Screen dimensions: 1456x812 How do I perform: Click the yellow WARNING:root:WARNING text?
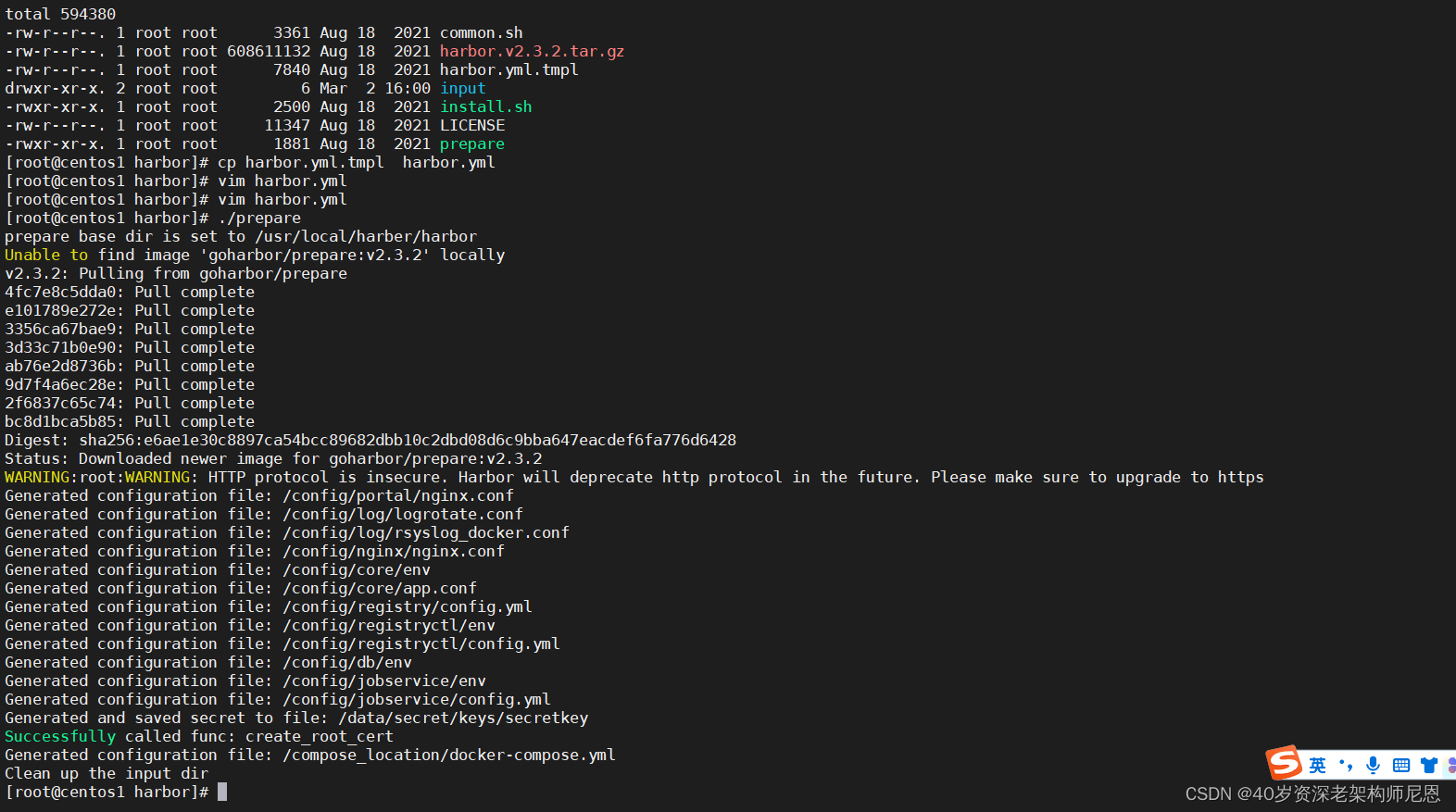pos(101,477)
